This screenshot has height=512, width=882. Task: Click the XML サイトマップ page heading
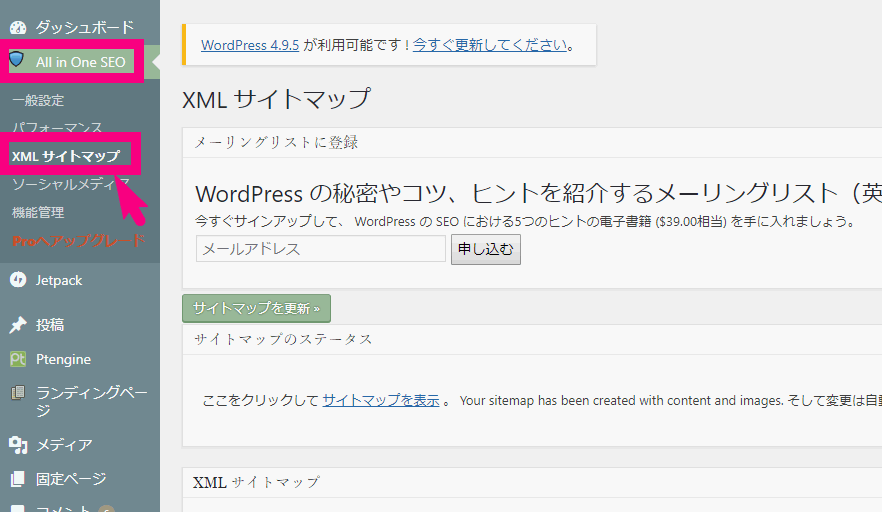click(277, 99)
